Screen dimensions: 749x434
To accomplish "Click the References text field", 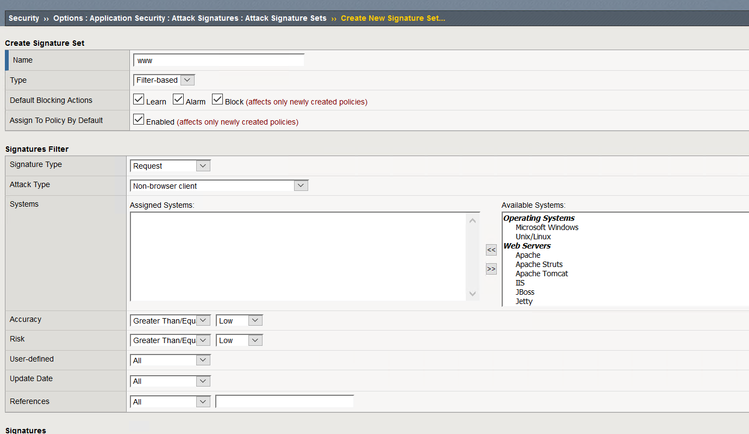I will 284,402.
